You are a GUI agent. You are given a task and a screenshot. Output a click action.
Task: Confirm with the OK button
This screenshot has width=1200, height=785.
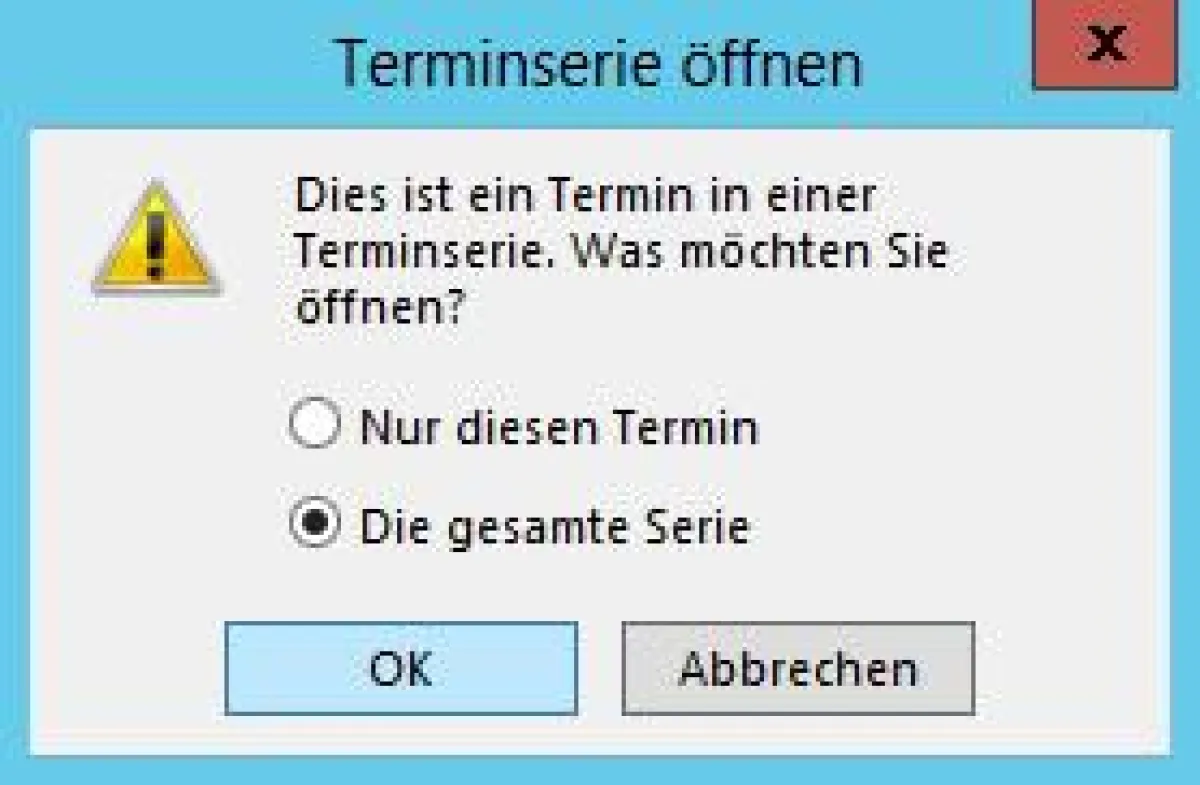click(x=400, y=668)
